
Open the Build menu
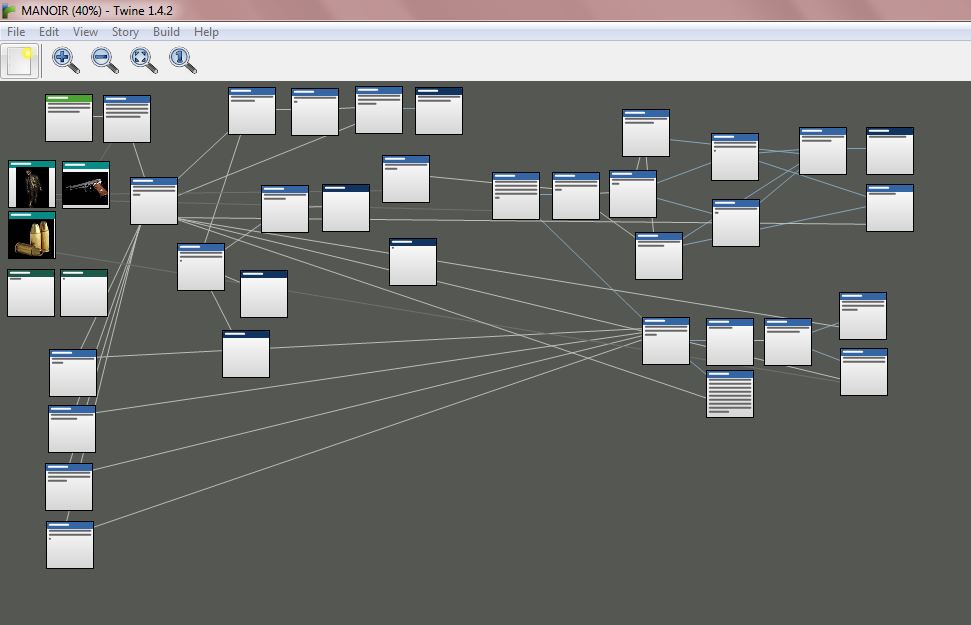[x=166, y=32]
